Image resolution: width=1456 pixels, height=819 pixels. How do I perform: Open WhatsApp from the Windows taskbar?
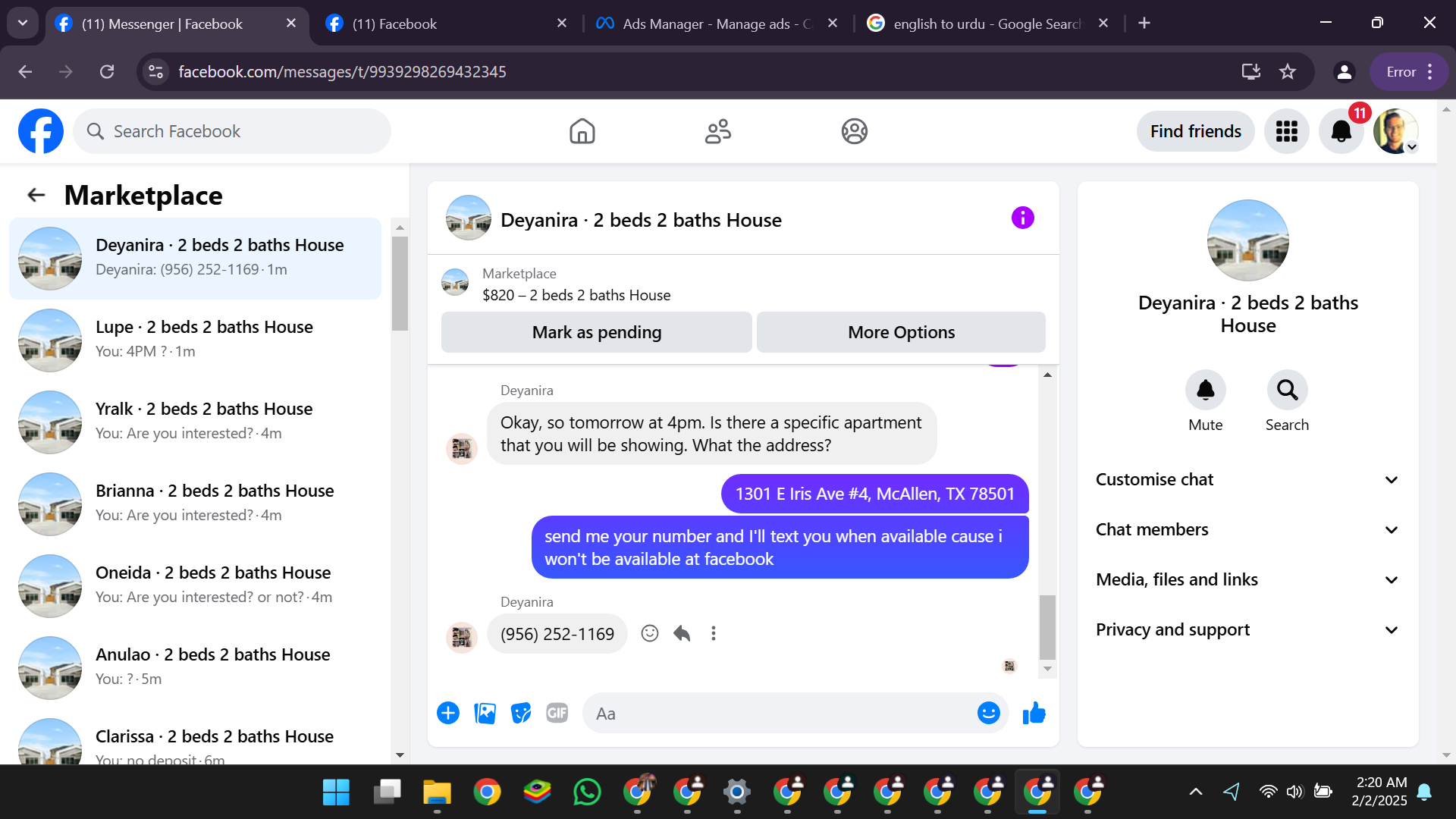(x=587, y=792)
